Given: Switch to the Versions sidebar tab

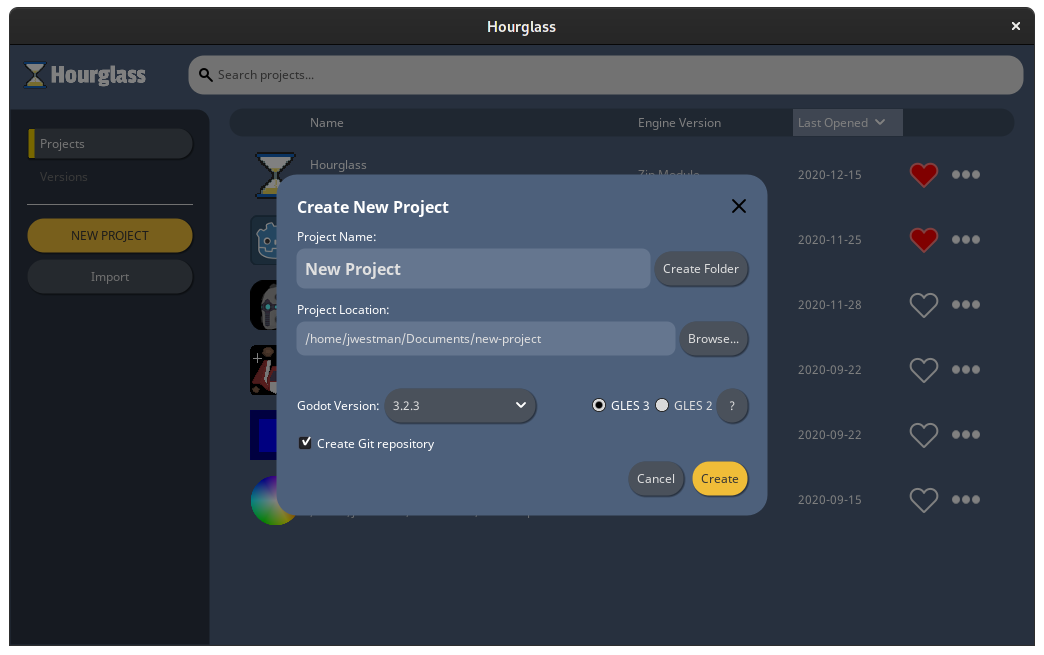Looking at the screenshot, I should pos(63,177).
